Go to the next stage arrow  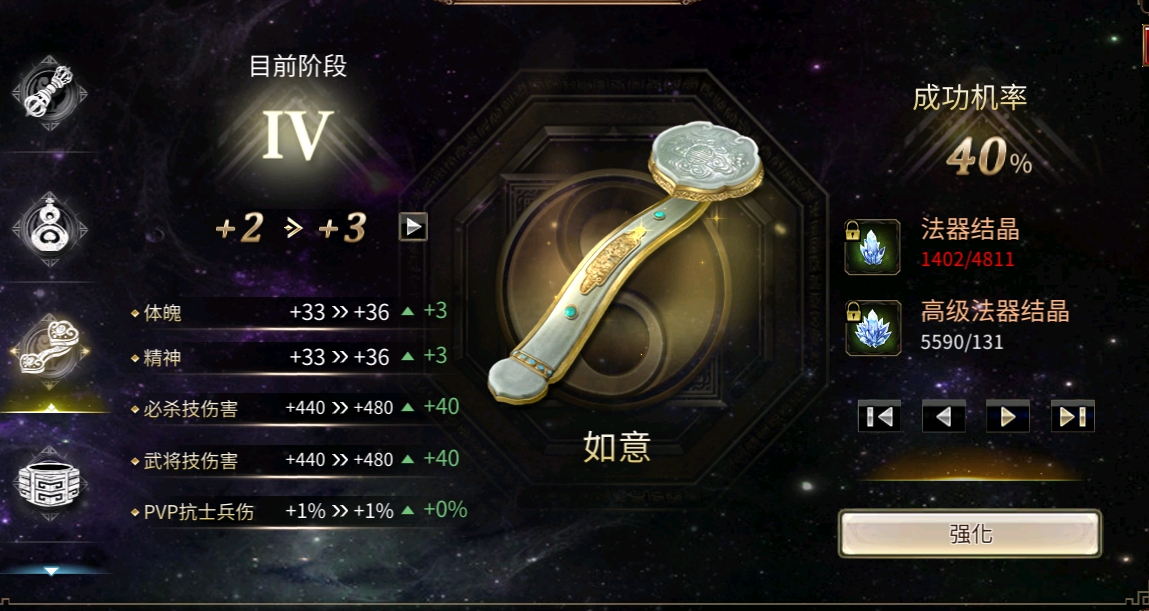pos(1008,416)
